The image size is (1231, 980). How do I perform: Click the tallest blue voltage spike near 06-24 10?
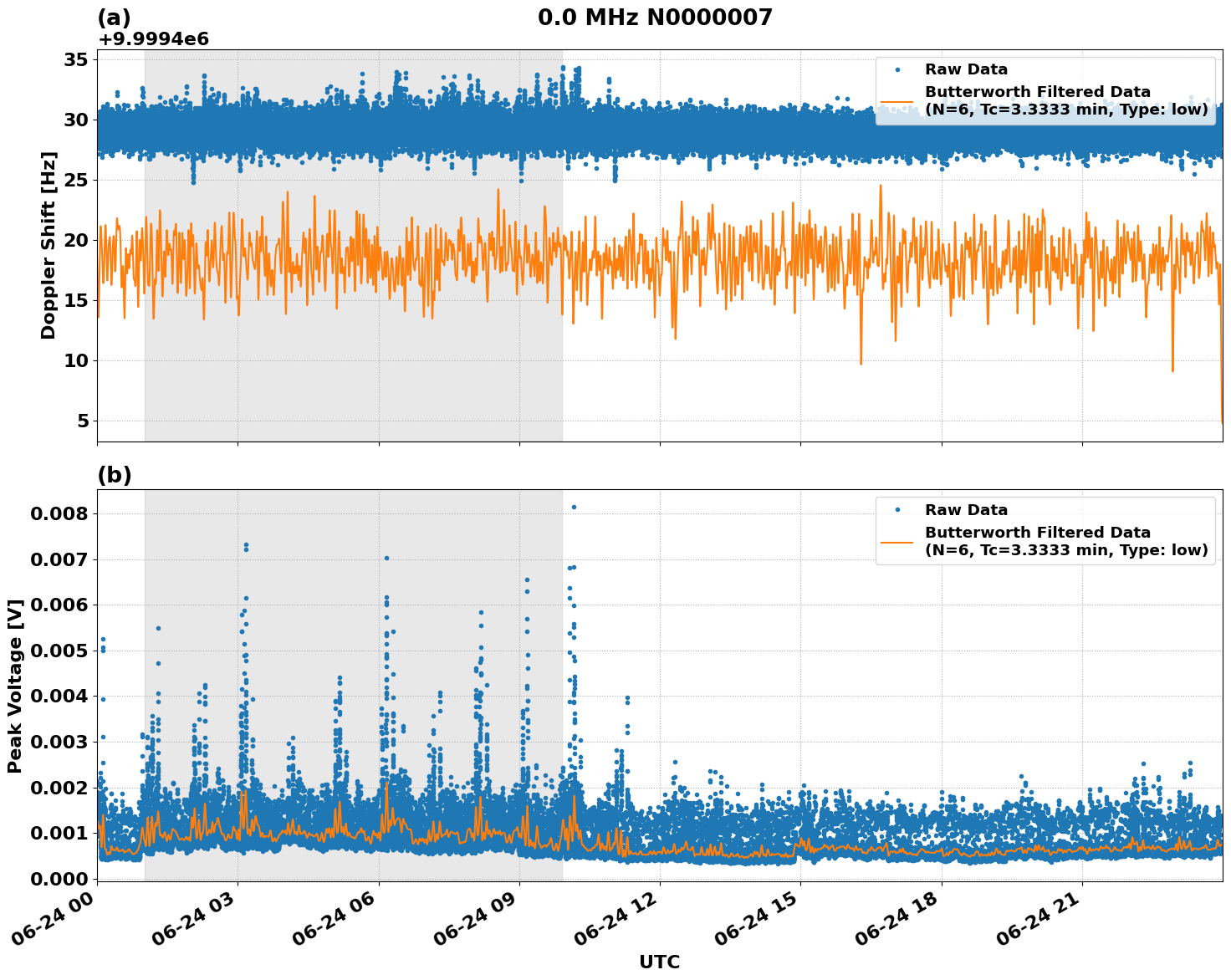point(574,506)
